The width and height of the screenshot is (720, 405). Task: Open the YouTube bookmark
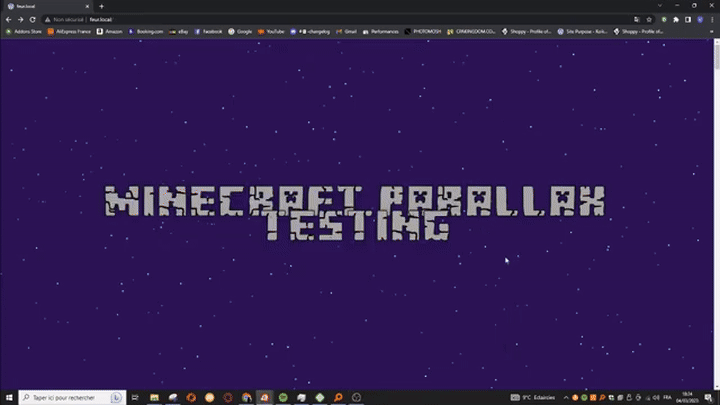pyautogui.click(x=271, y=32)
